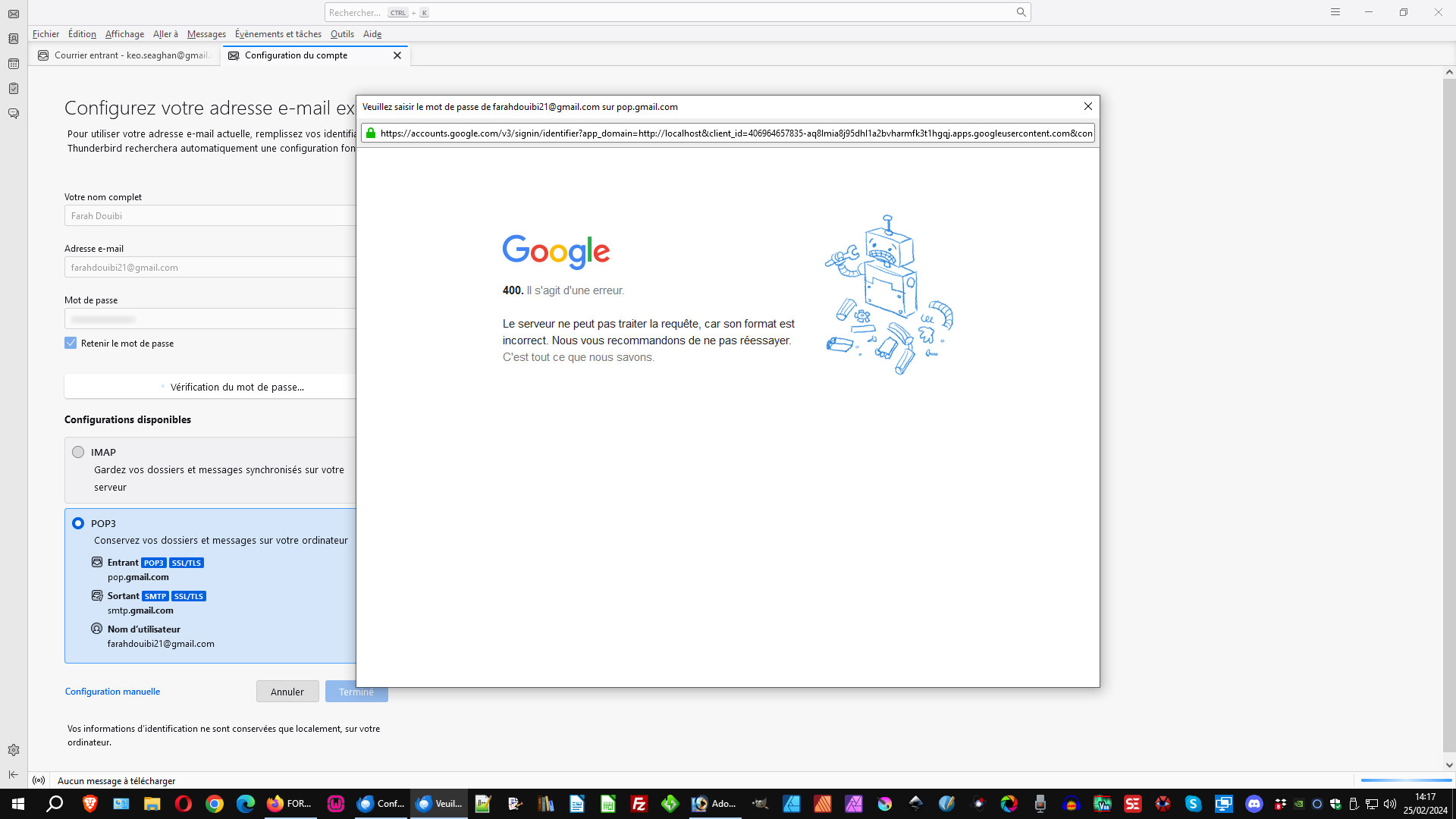The height and width of the screenshot is (819, 1456).
Task: Switch to Thunderbird Conf... taskbar window
Action: pos(381,804)
